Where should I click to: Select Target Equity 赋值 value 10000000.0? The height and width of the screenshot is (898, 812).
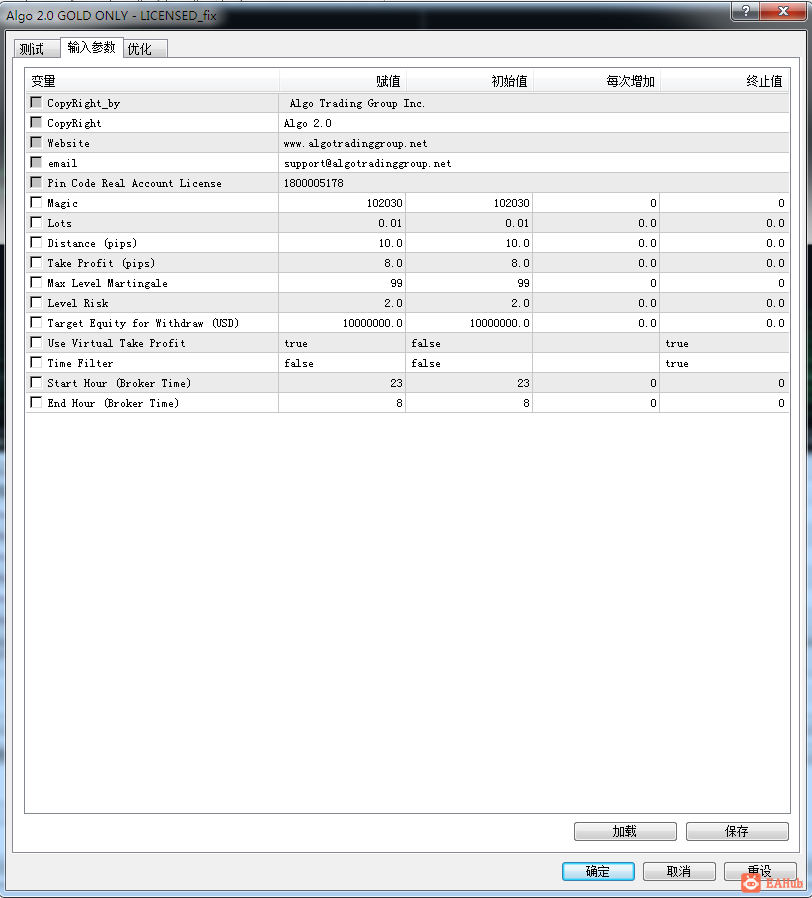click(342, 322)
